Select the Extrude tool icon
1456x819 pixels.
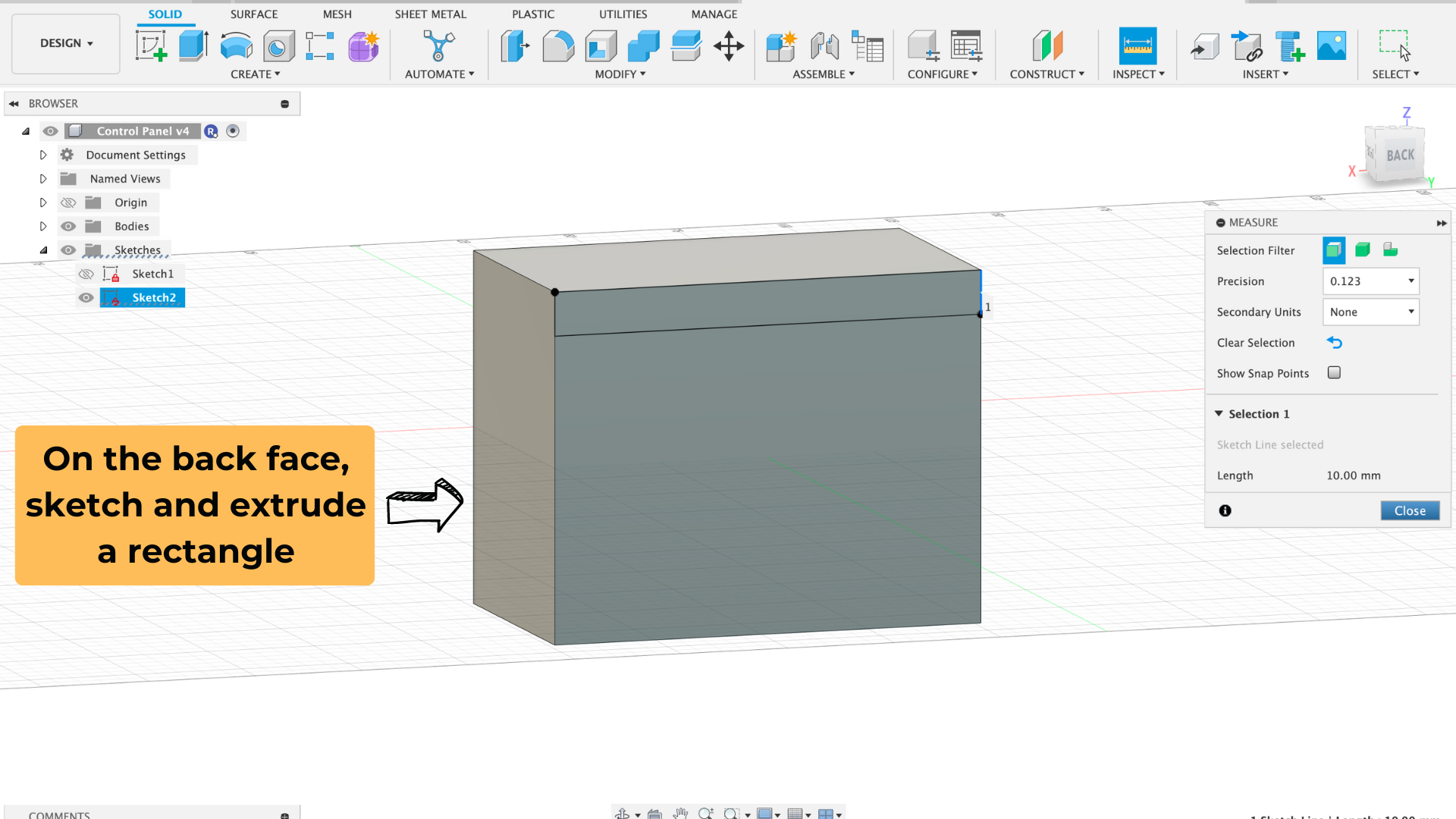tap(193, 46)
